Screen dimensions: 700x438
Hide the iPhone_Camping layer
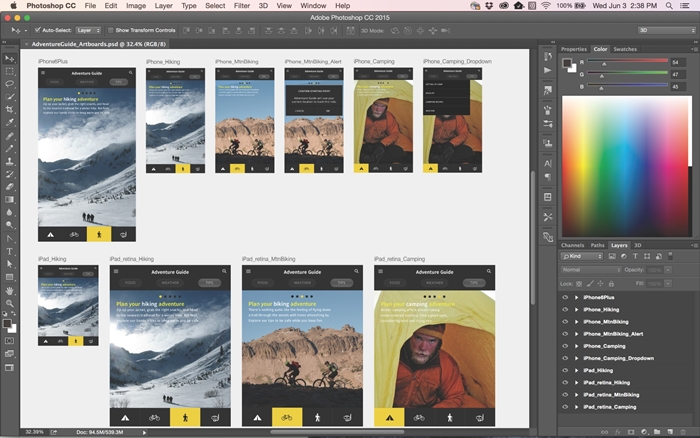pyautogui.click(x=565, y=346)
